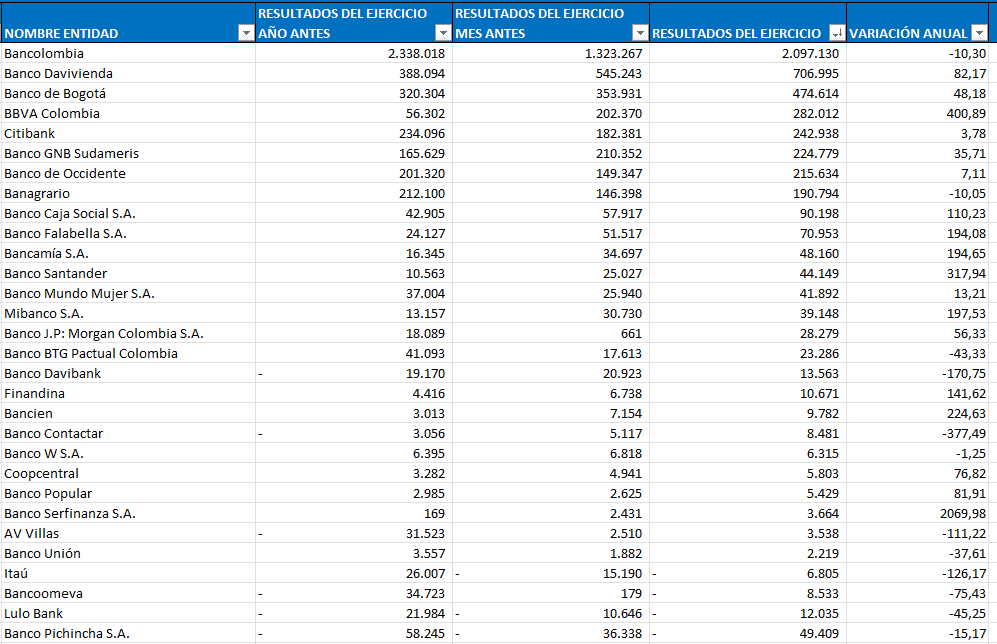The width and height of the screenshot is (997, 644).
Task: Open the sorted RESULTADOS DEL EJERCICIO filter button
Action: pyautogui.click(x=837, y=33)
